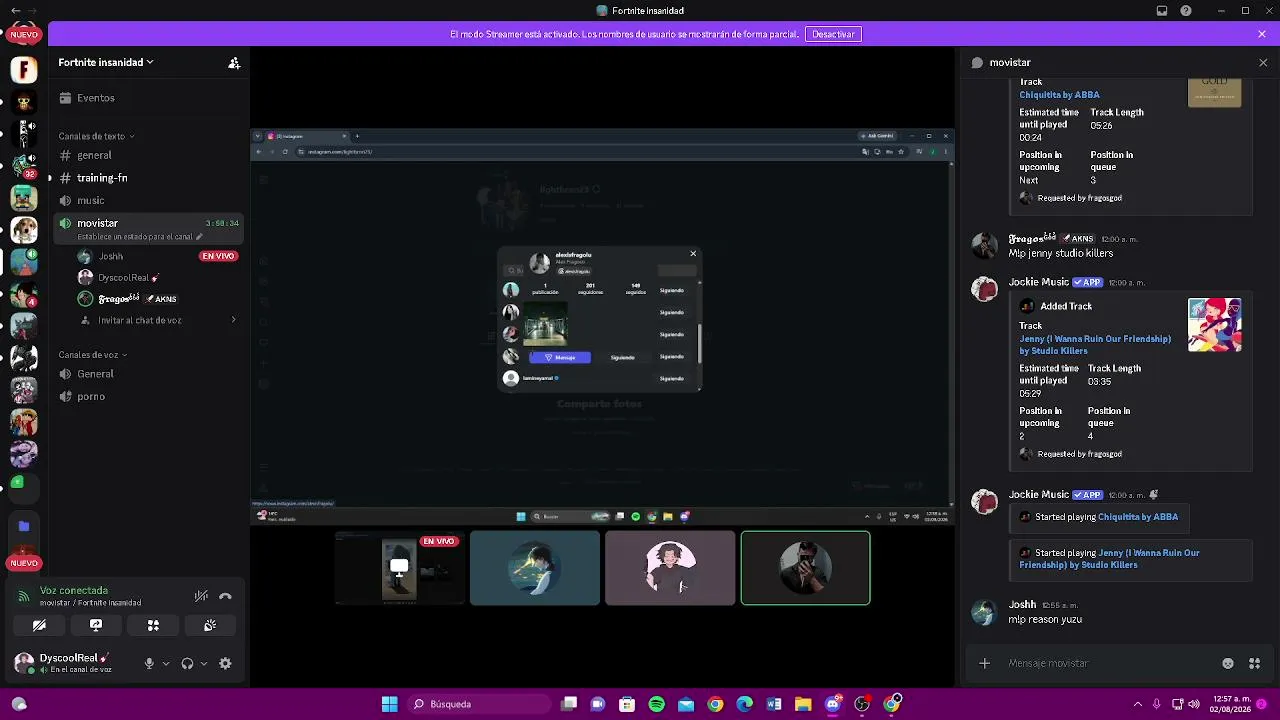Image resolution: width=1280 pixels, height=720 pixels.
Task: Open microphone input options arrow
Action: [x=166, y=663]
